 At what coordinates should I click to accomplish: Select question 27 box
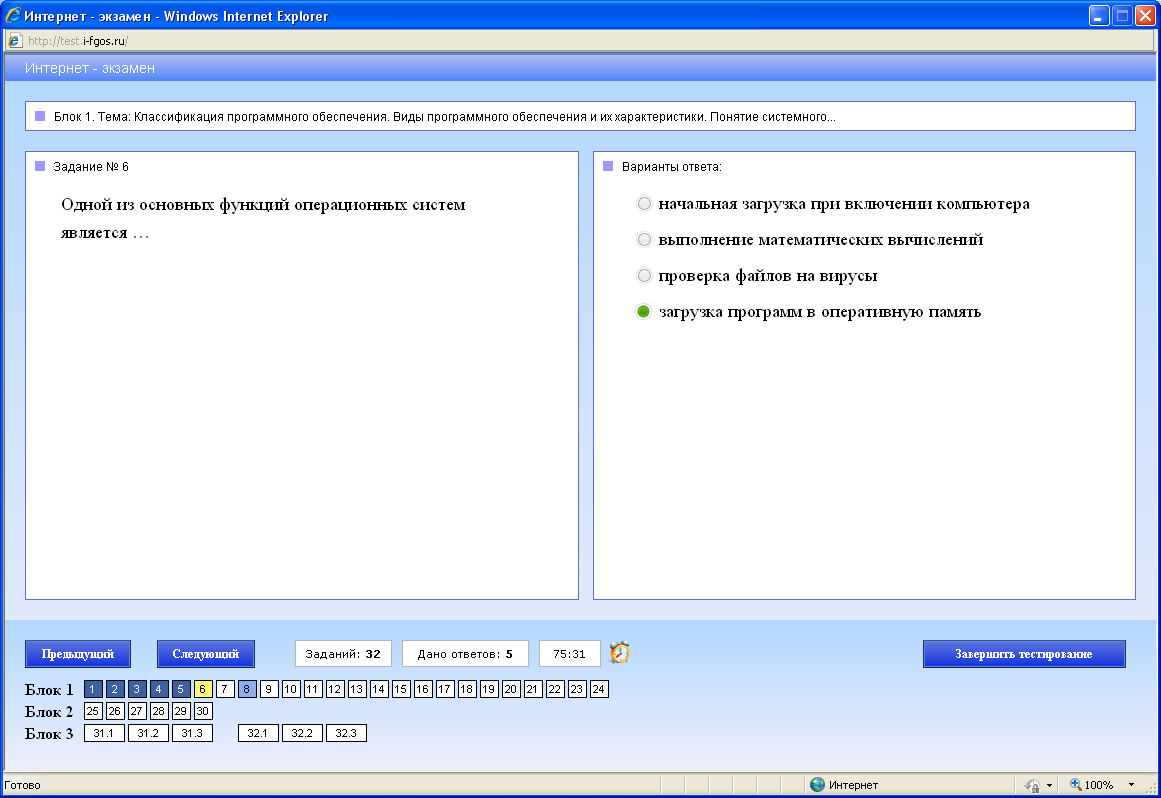coord(137,711)
